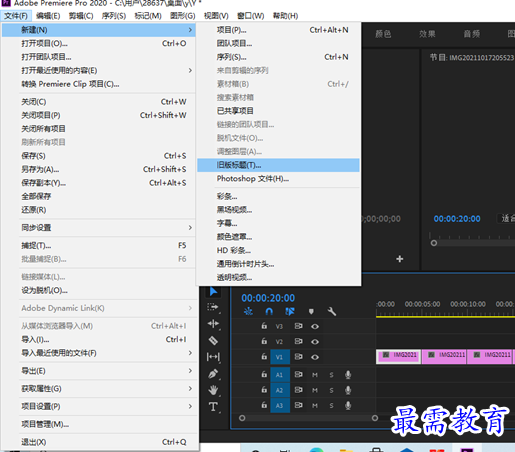Viewport: 515px width, 452px height.
Task: Target track A1 button
Action: (x=280, y=375)
